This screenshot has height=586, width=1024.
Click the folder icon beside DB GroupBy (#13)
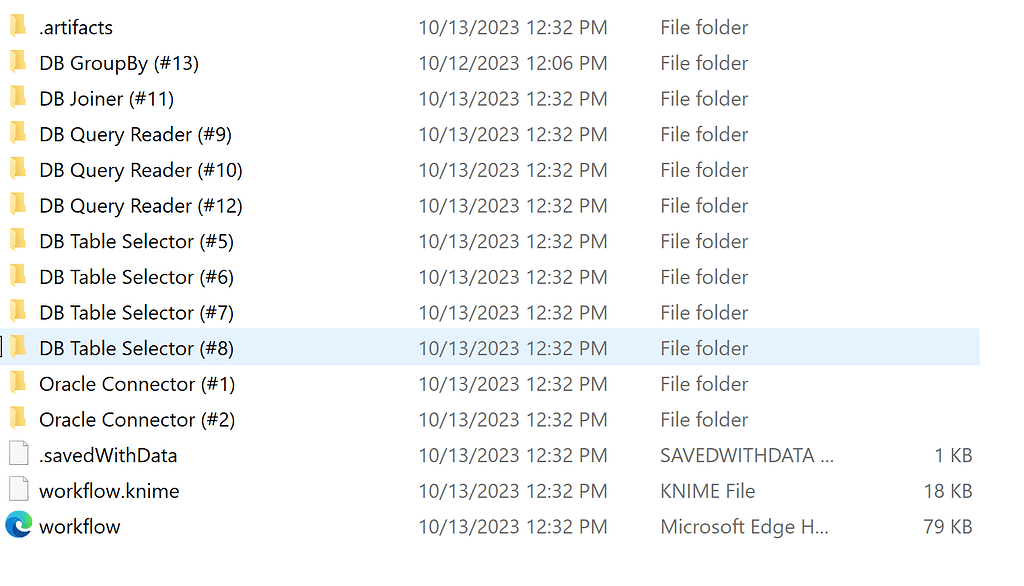click(x=18, y=62)
